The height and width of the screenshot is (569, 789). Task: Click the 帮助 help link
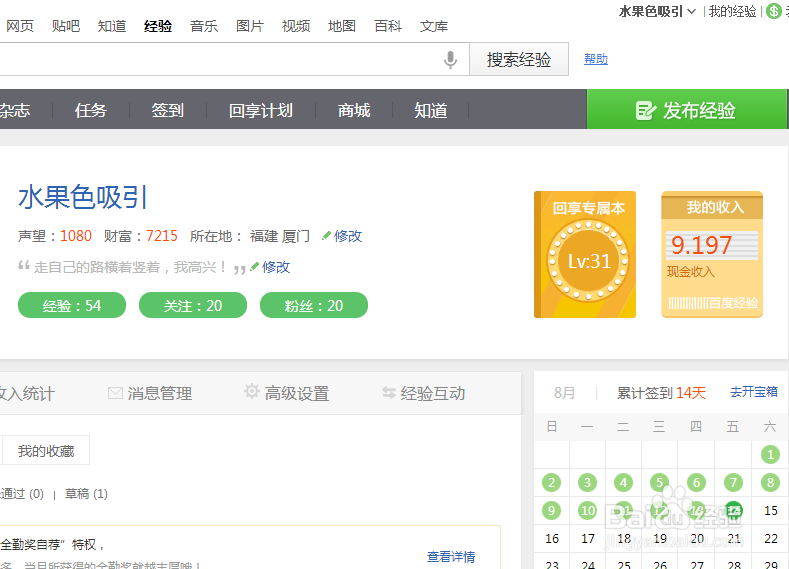596,59
